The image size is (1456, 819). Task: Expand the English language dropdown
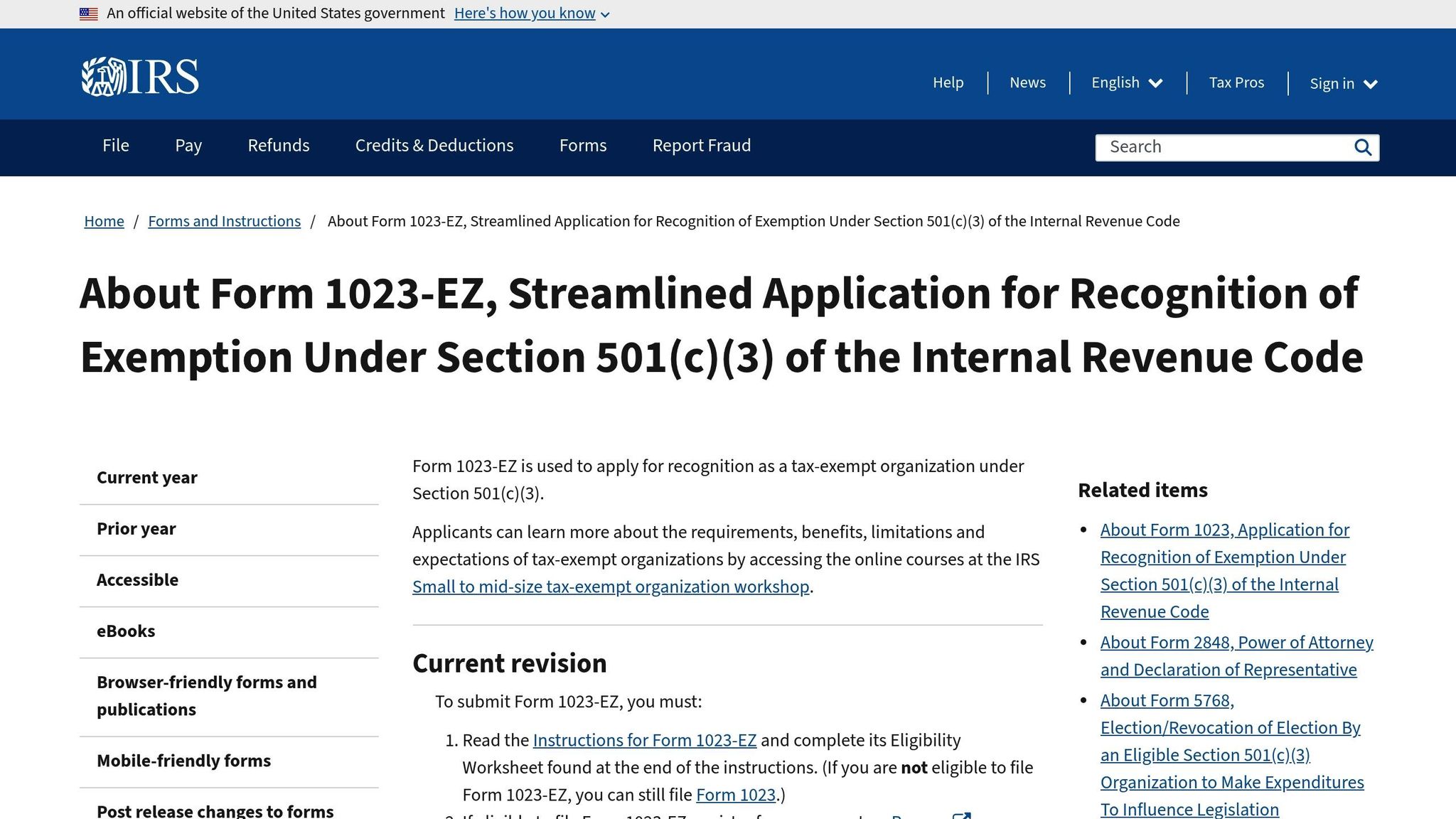[1125, 82]
